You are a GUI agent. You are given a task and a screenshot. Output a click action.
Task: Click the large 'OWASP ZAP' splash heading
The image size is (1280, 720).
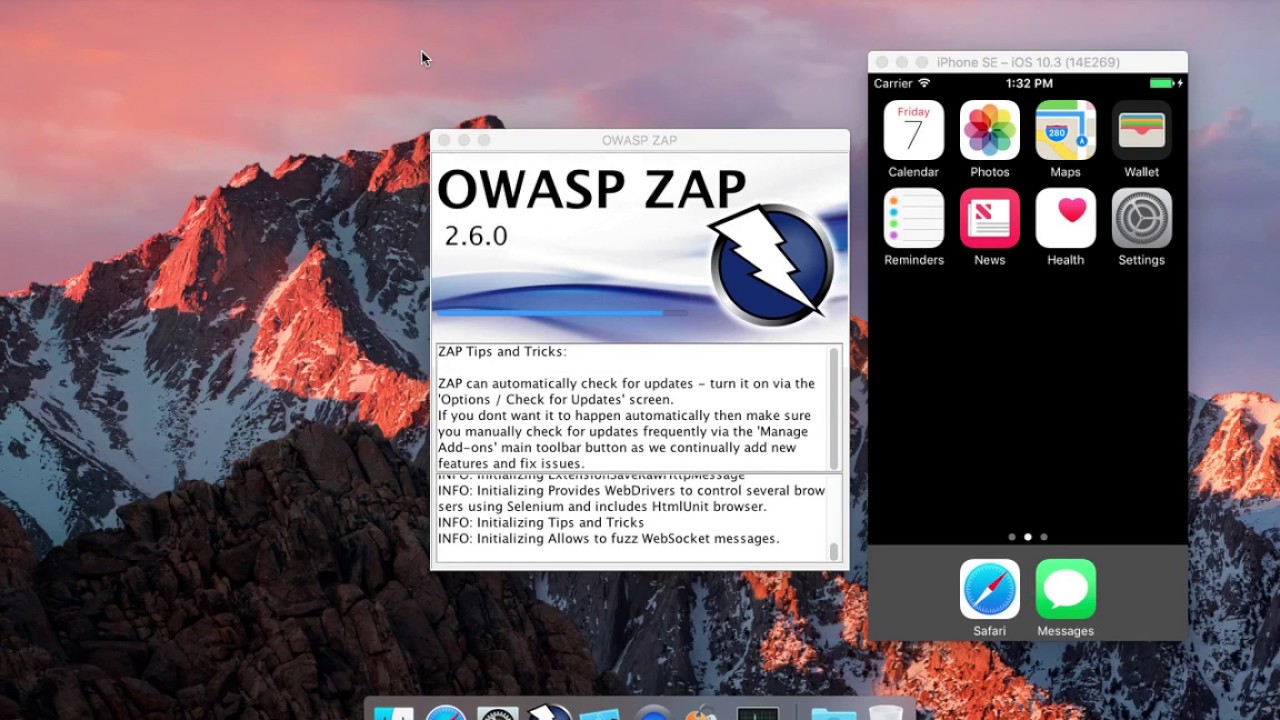[x=592, y=189]
